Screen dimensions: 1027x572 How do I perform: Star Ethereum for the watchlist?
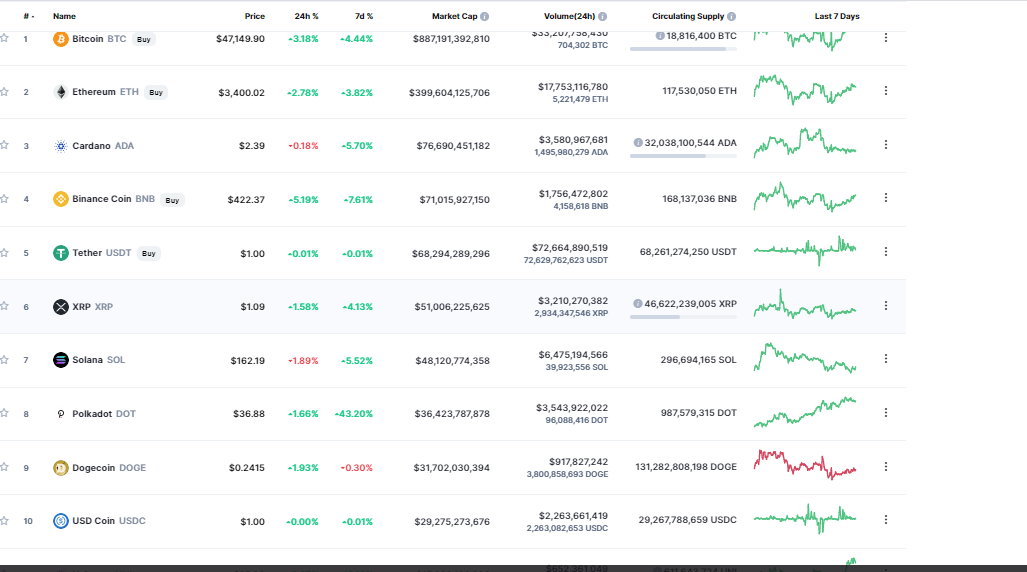click(x=5, y=92)
